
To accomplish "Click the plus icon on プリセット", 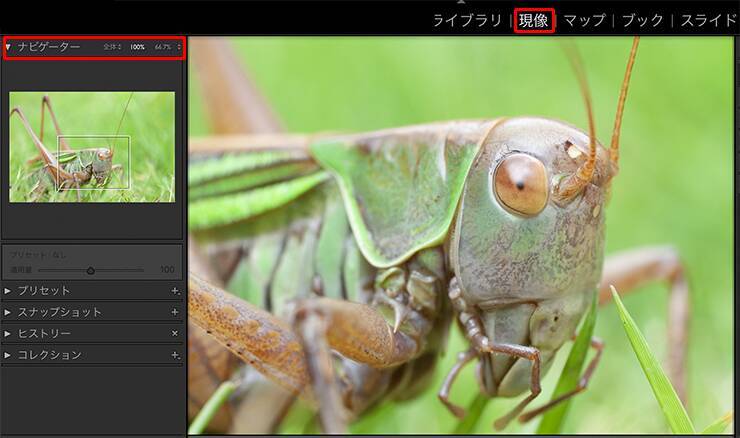I will (x=175, y=291).
